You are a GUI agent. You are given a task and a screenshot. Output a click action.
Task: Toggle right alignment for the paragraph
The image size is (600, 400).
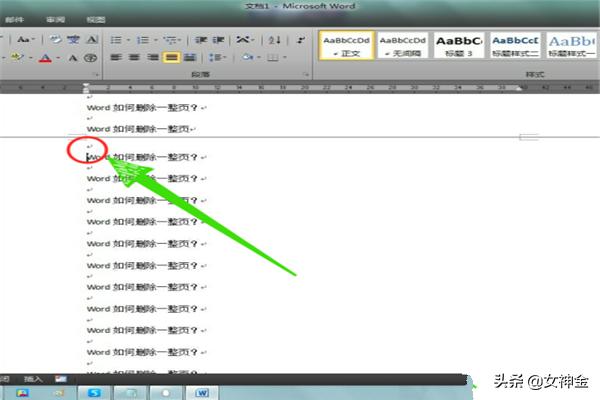pos(151,58)
